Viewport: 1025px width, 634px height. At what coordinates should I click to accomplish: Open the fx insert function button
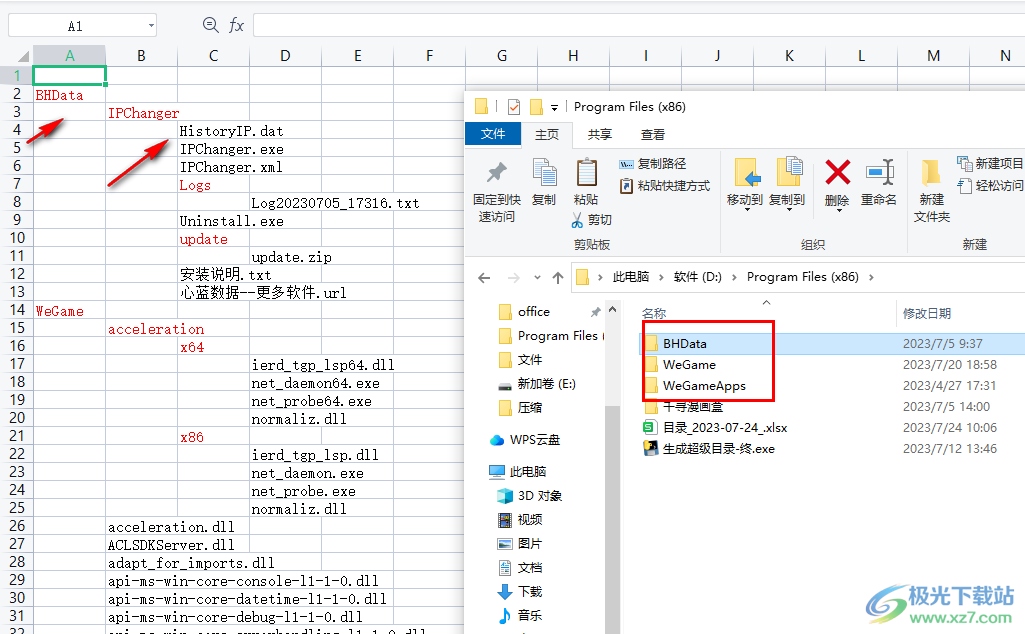click(236, 25)
